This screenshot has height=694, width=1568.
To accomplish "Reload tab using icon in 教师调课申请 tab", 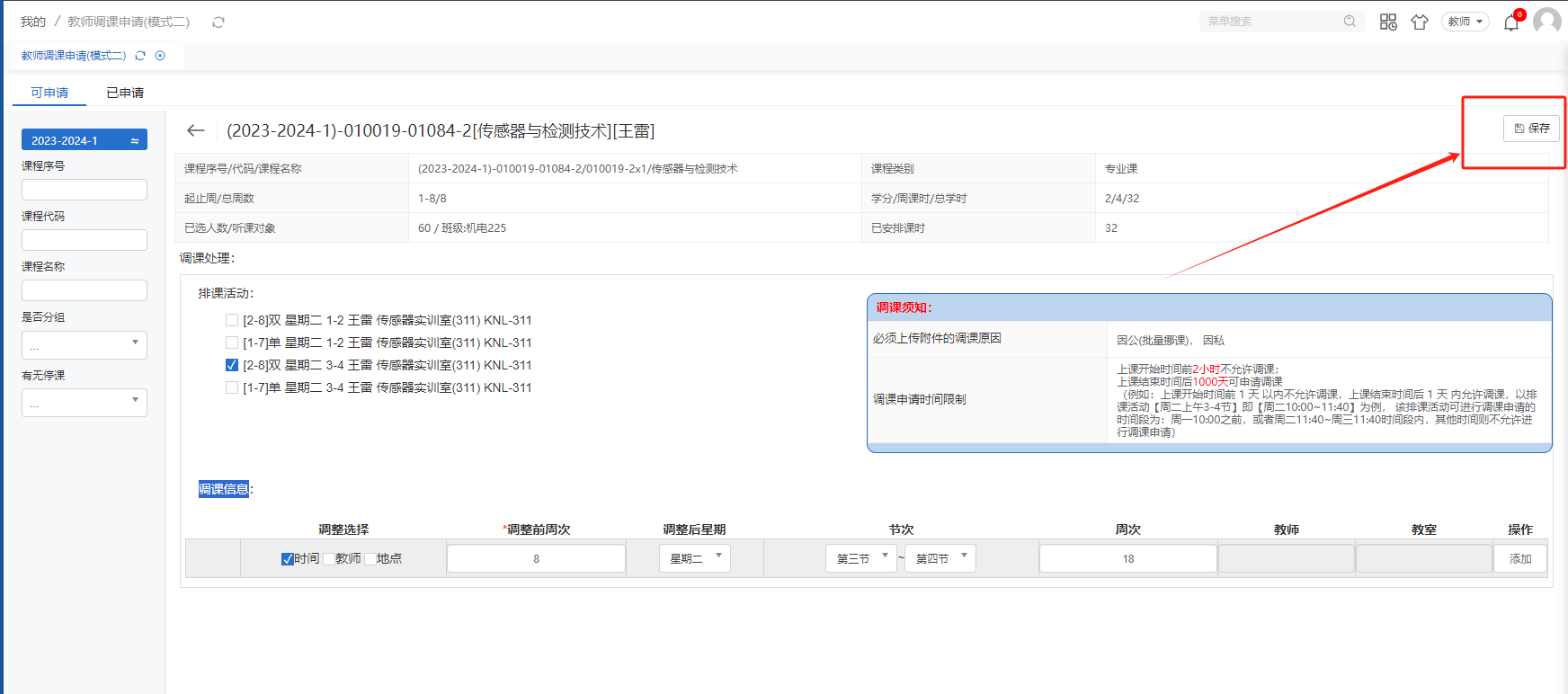I will 140,56.
